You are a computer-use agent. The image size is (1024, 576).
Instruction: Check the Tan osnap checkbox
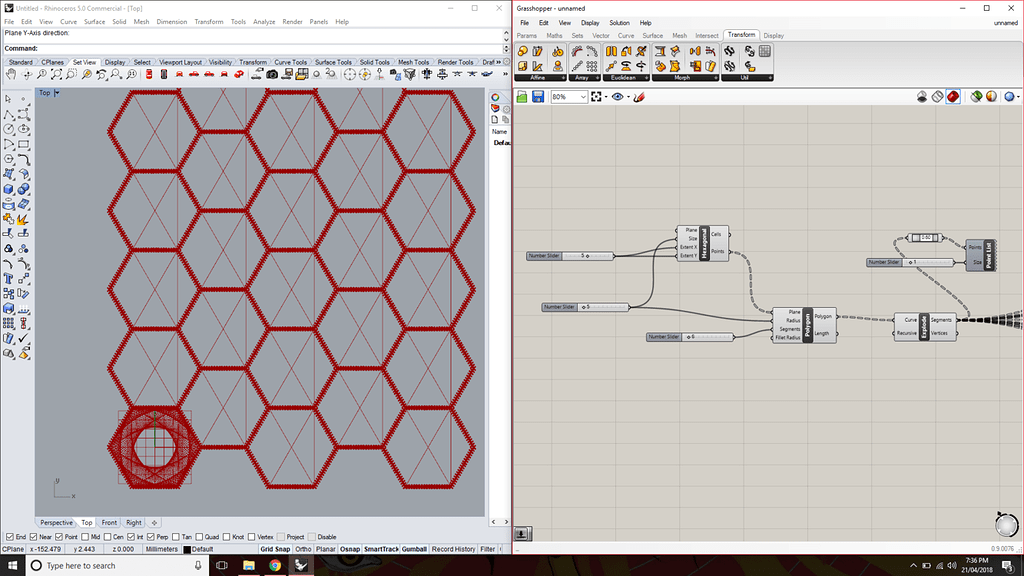(x=174, y=536)
